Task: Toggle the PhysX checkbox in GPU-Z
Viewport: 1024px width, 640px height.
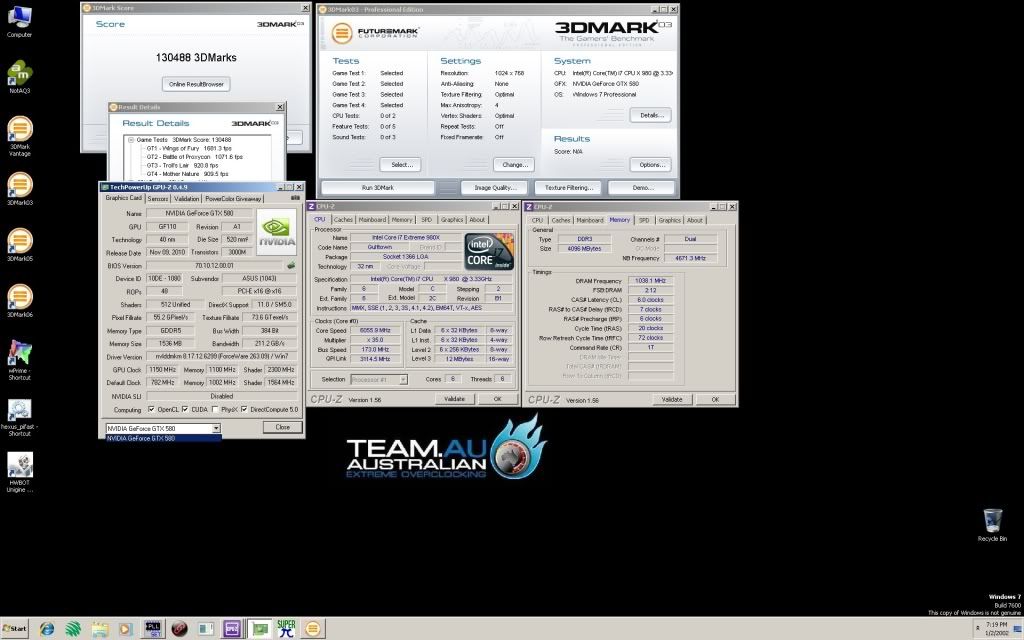Action: (x=218, y=409)
